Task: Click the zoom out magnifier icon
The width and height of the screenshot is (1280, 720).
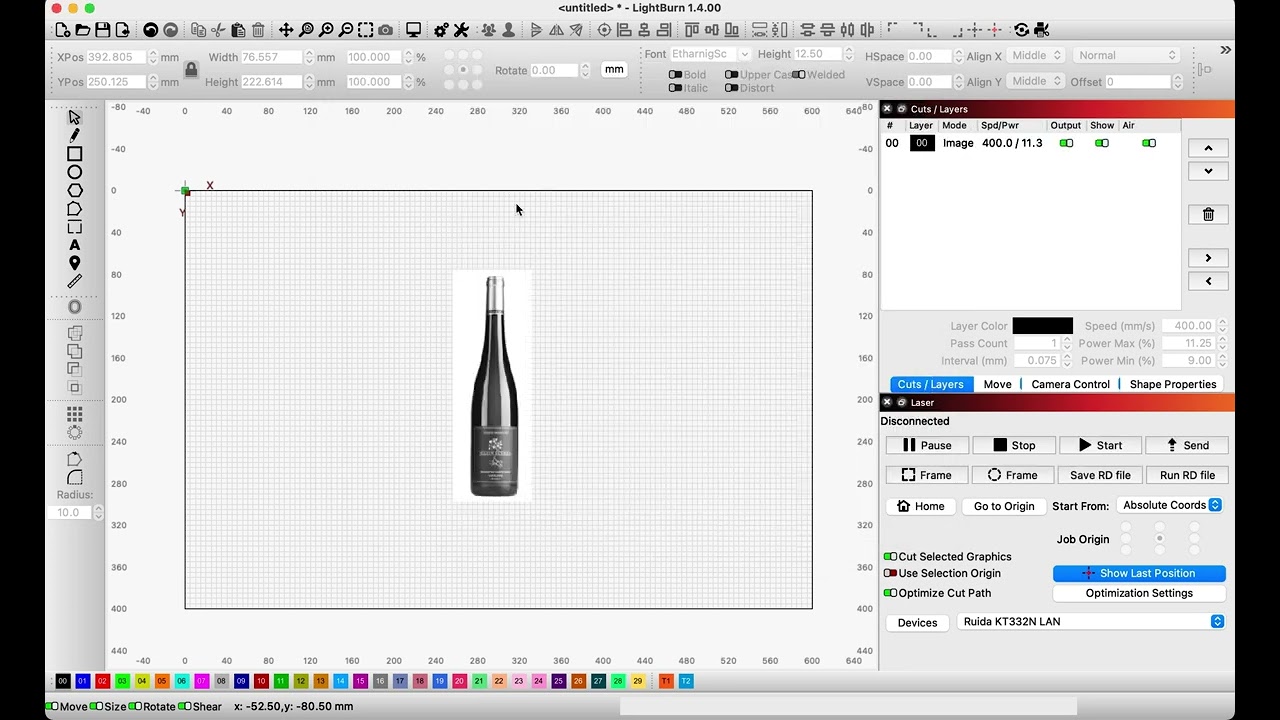Action: [x=346, y=30]
